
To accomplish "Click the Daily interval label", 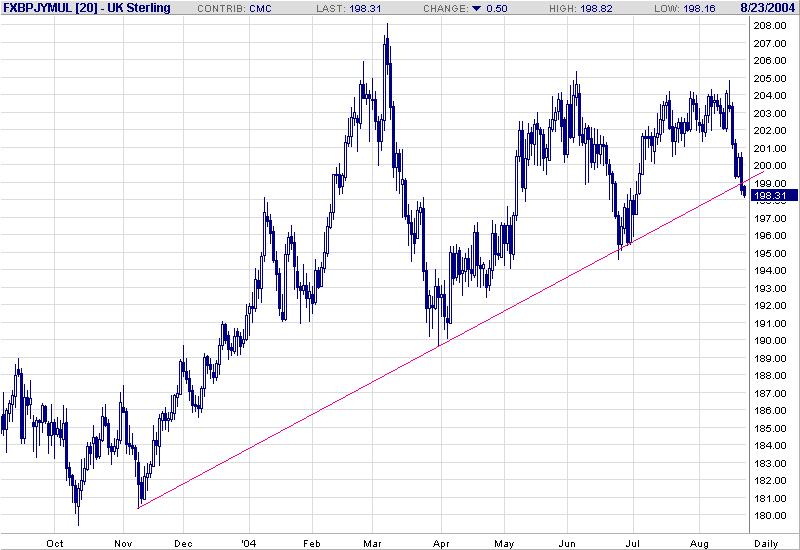I will 766,543.
